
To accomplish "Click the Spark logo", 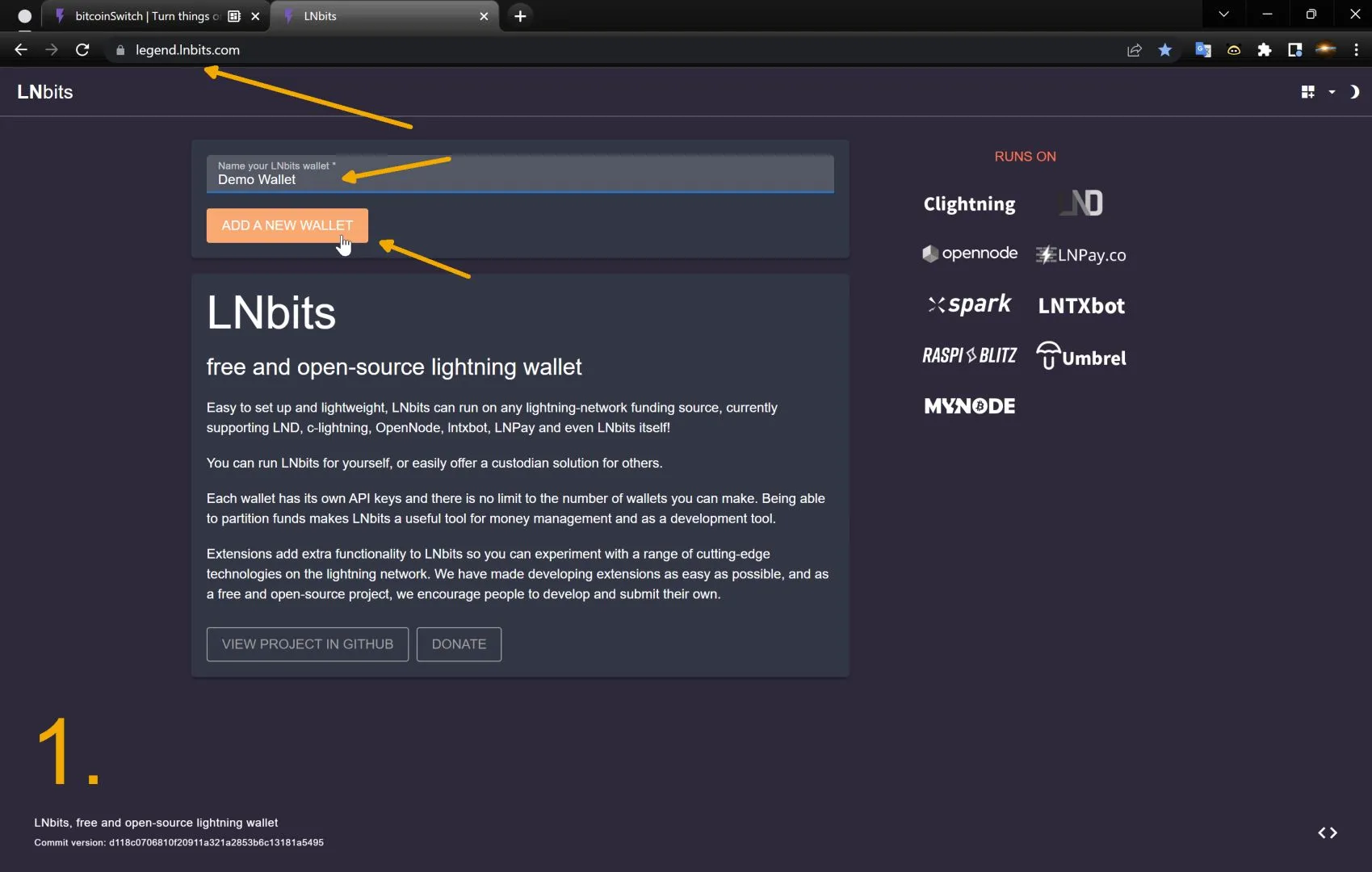I will pyautogui.click(x=969, y=304).
